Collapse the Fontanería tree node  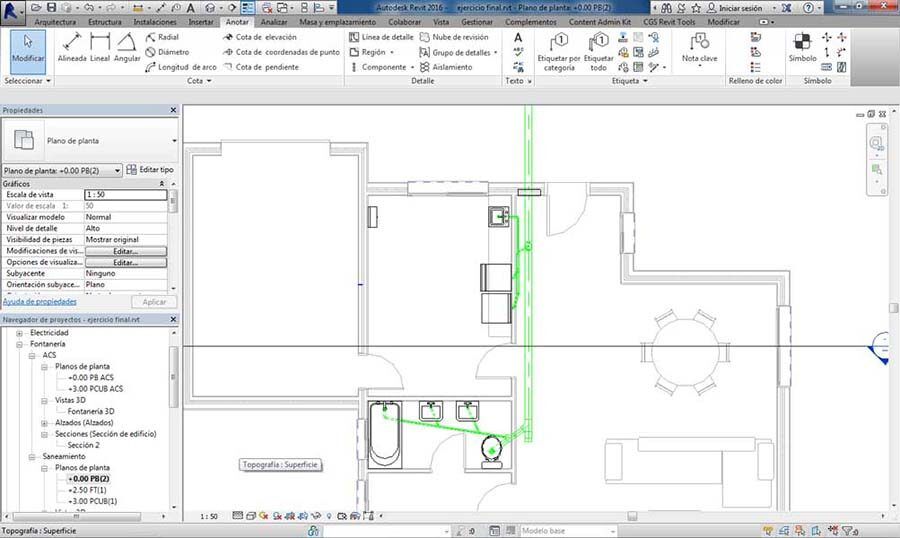click(20, 343)
